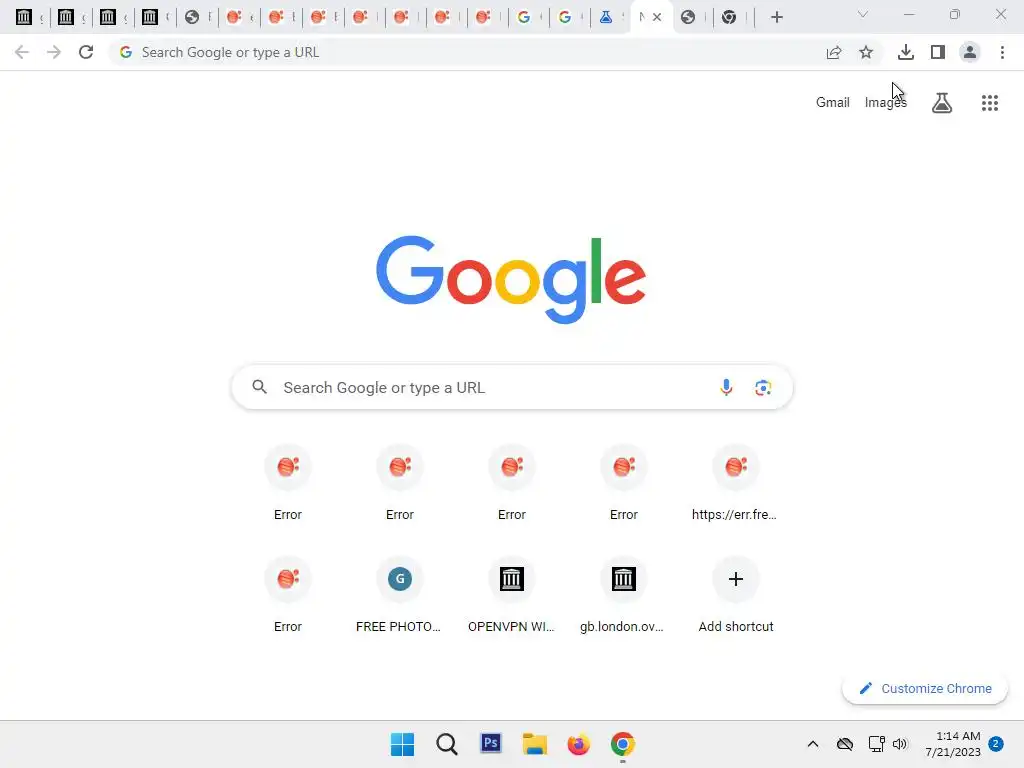Open the clock showing 1:14 AM
Viewport: 1024px width, 768px height.
click(x=953, y=744)
